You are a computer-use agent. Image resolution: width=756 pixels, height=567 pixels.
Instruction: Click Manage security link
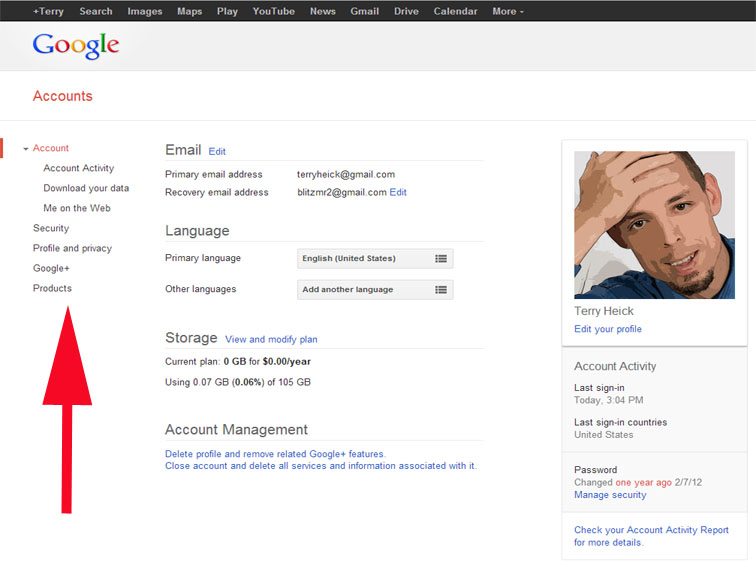tap(610, 495)
